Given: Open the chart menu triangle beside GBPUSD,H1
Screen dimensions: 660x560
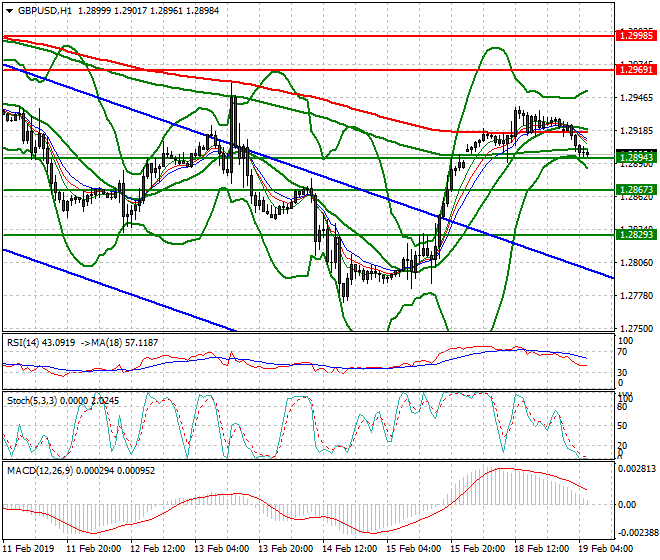Looking at the screenshot, I should tap(9, 11).
